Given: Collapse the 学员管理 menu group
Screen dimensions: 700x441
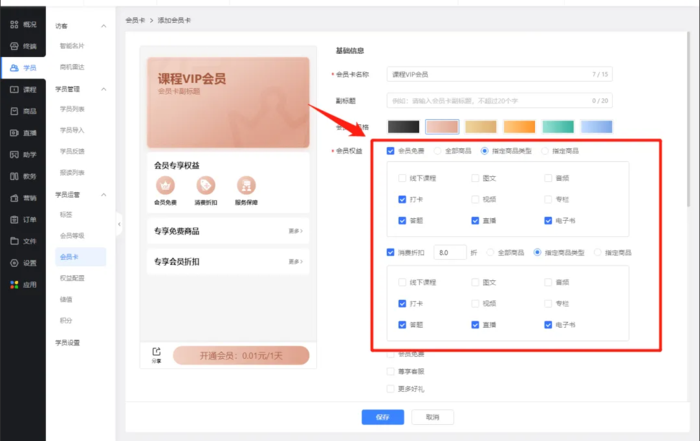Looking at the screenshot, I should click(103, 89).
